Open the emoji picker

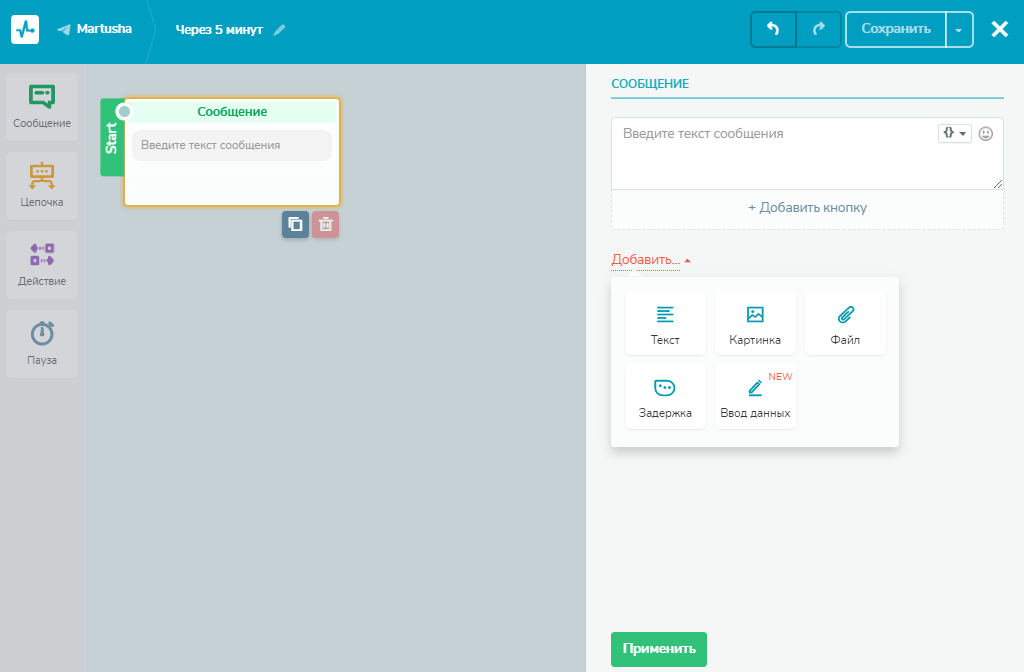[x=986, y=133]
